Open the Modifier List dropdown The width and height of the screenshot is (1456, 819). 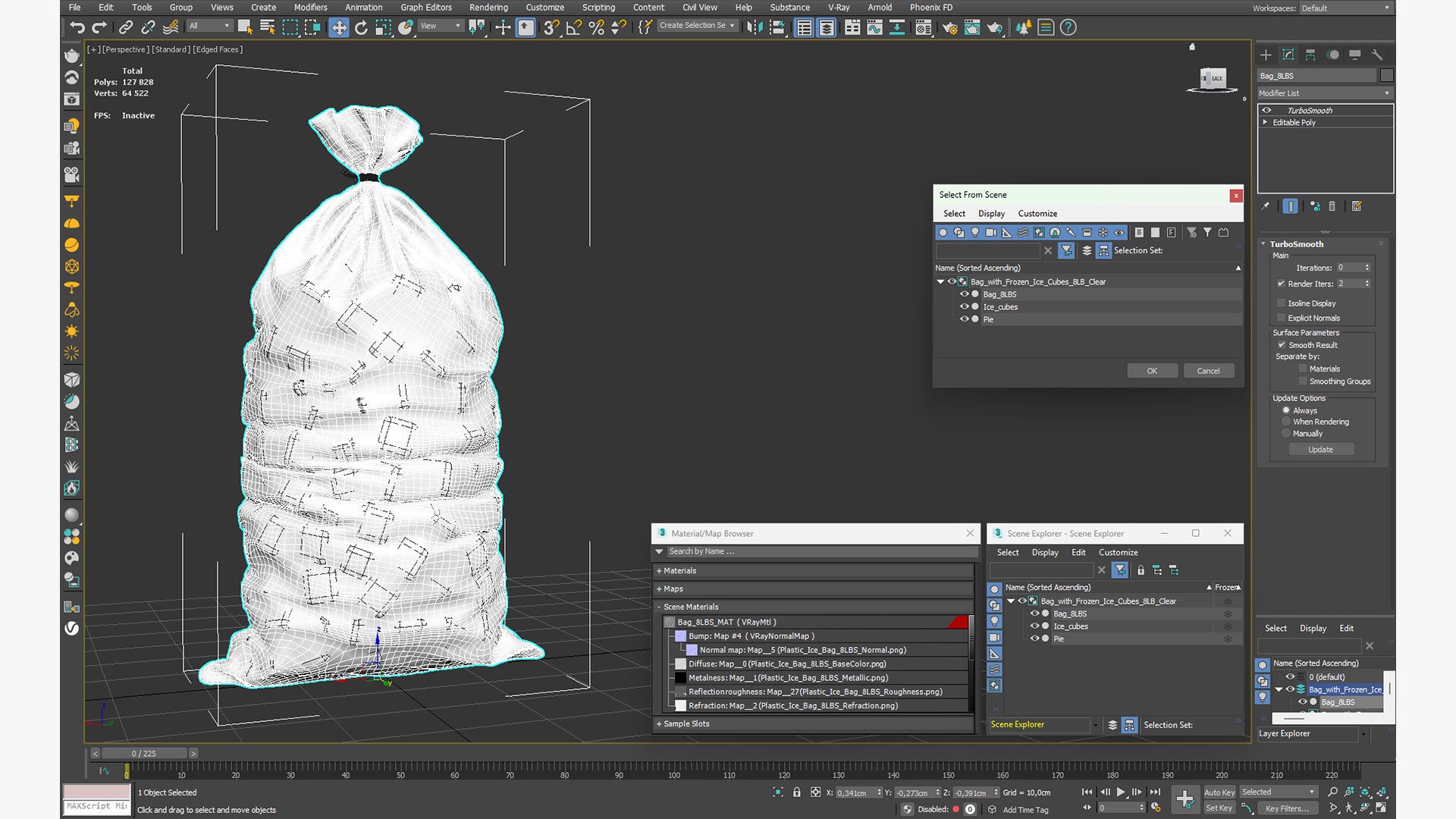1324,93
